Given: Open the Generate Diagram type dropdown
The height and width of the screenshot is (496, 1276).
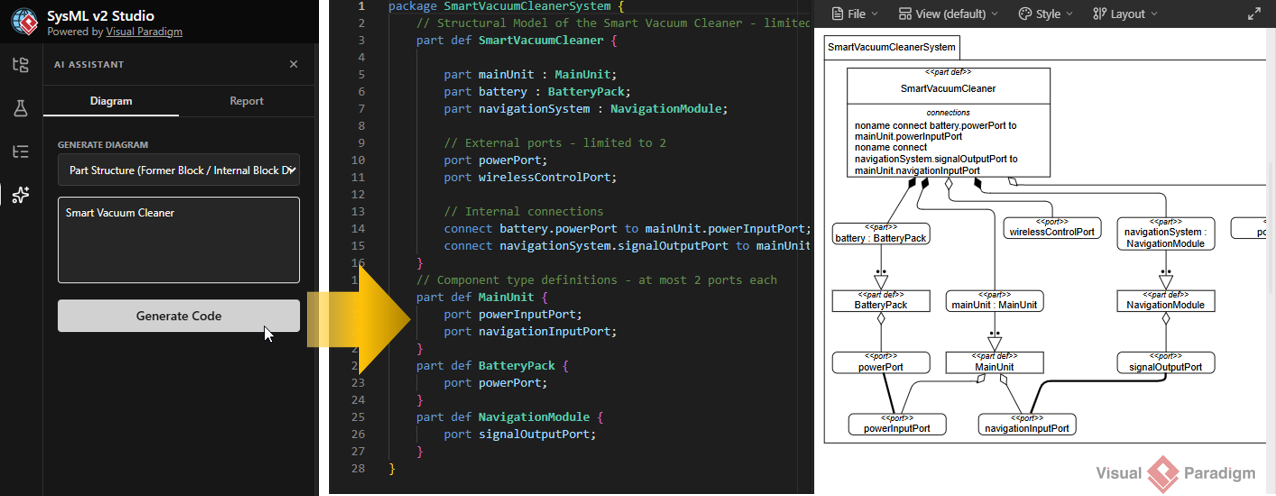Looking at the screenshot, I should point(178,170).
